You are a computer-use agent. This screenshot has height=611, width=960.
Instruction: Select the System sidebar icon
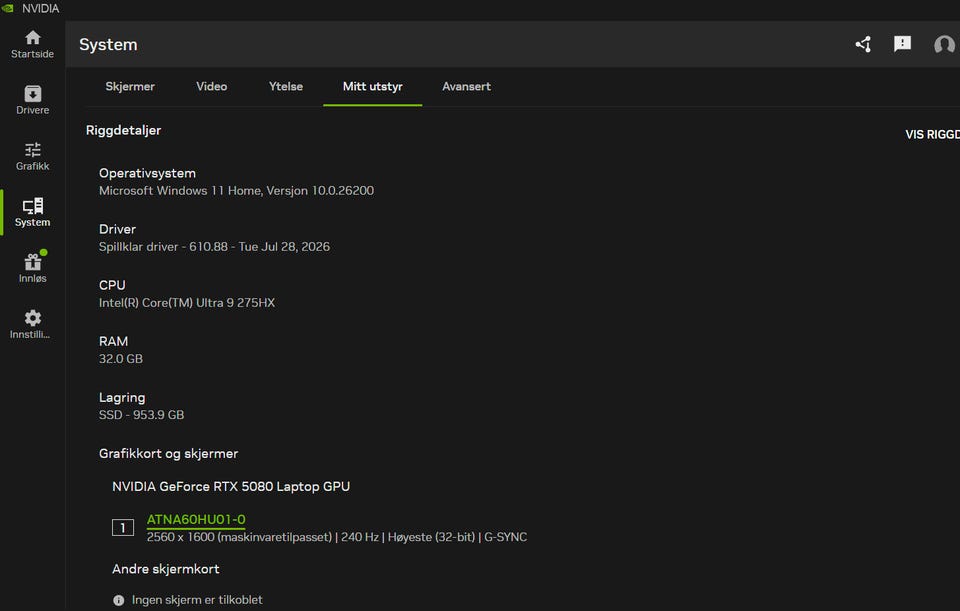pyautogui.click(x=32, y=206)
